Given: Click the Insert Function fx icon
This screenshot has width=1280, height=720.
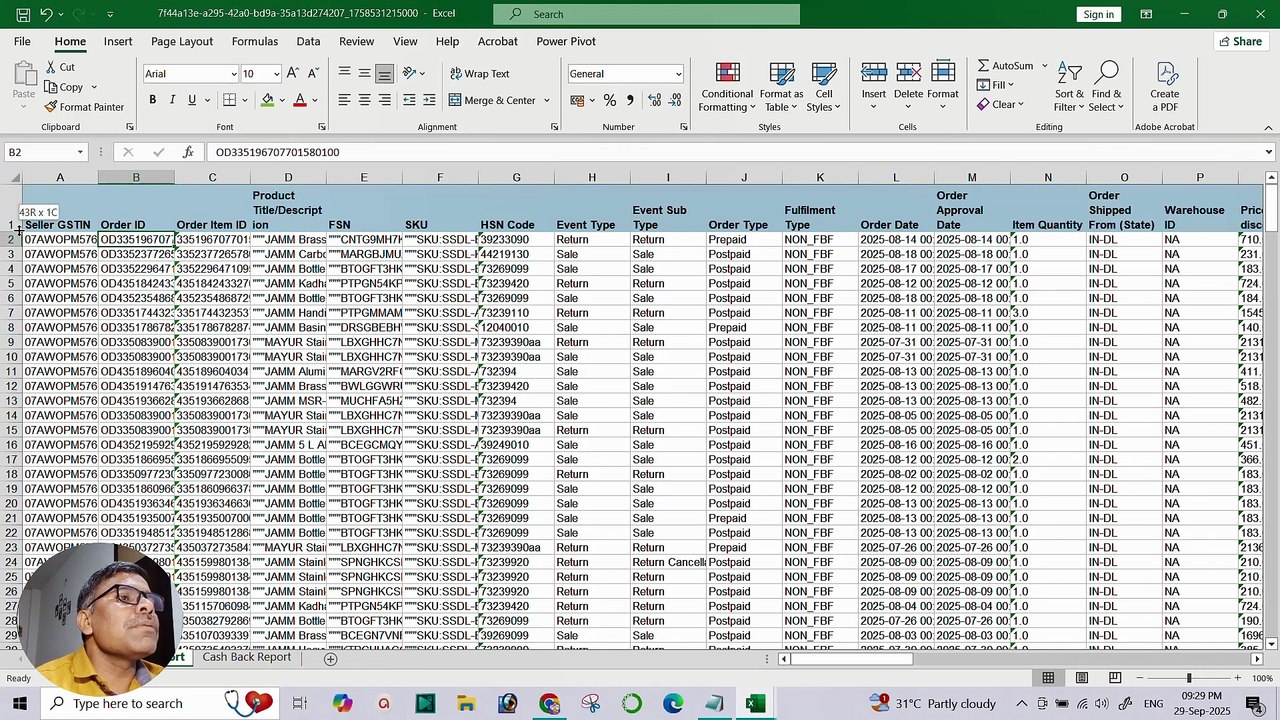Looking at the screenshot, I should (188, 152).
